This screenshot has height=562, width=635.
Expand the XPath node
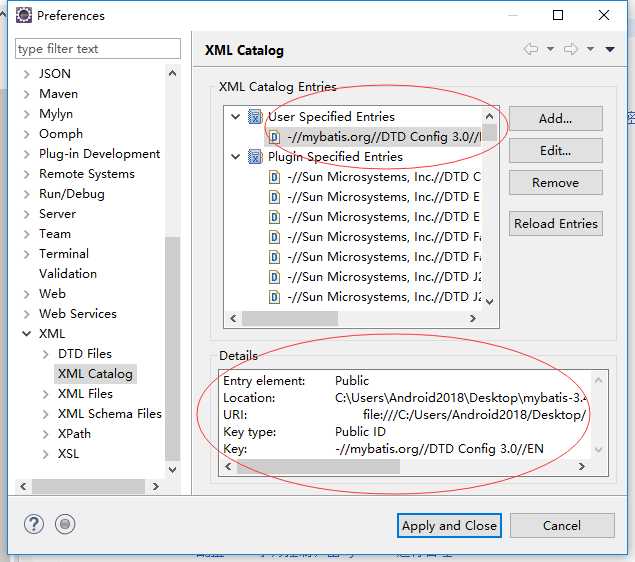45,434
